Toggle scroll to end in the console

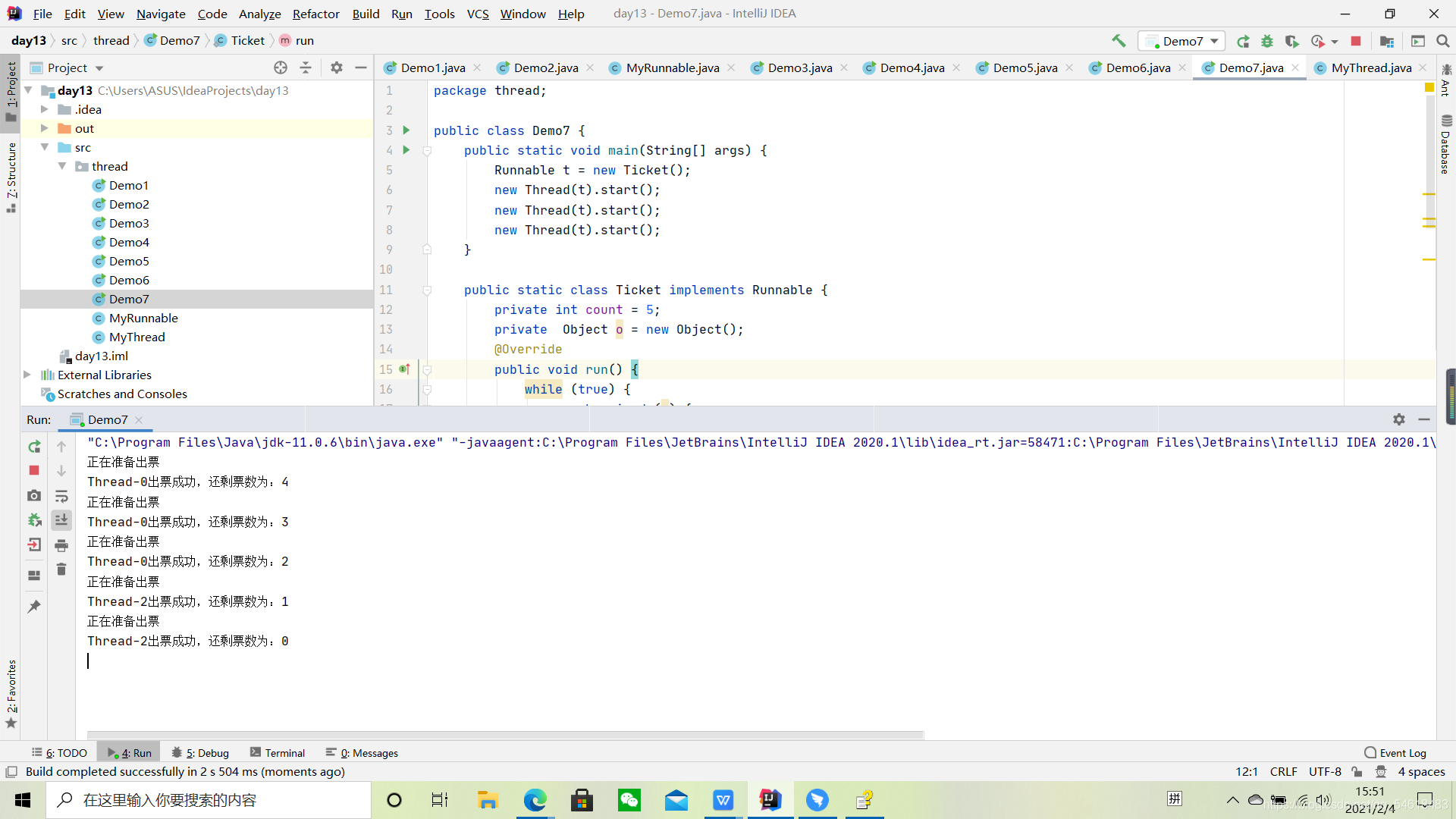pyautogui.click(x=61, y=520)
